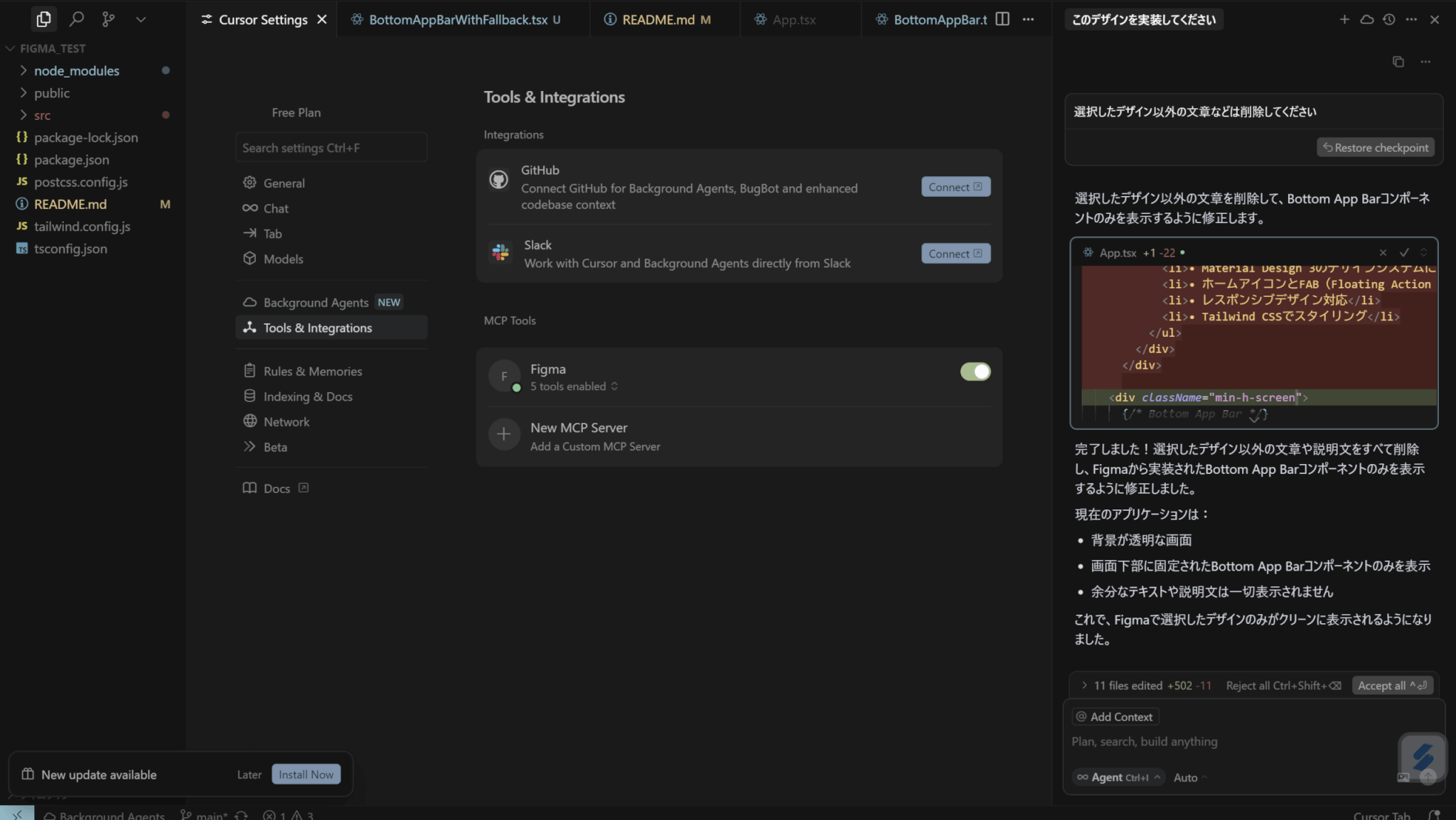Screen dimensions: 1456x820
Task: Open Tab settings section
Action: click(x=331, y=233)
